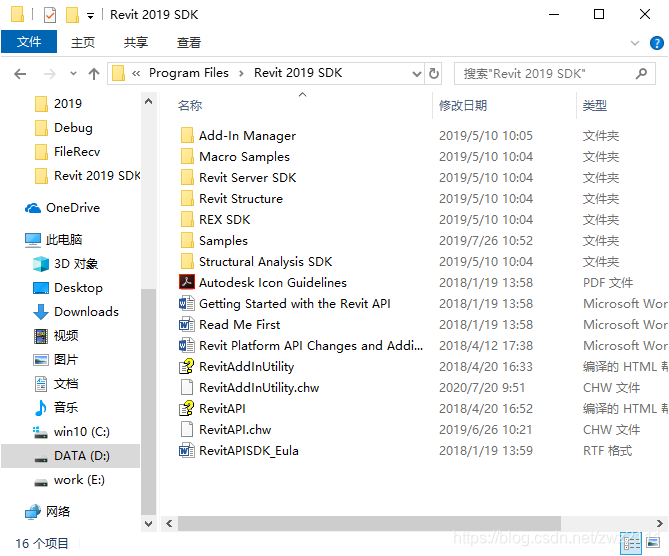Open the address bar history dropdown
Screen dimensions: 669x556
point(417,74)
